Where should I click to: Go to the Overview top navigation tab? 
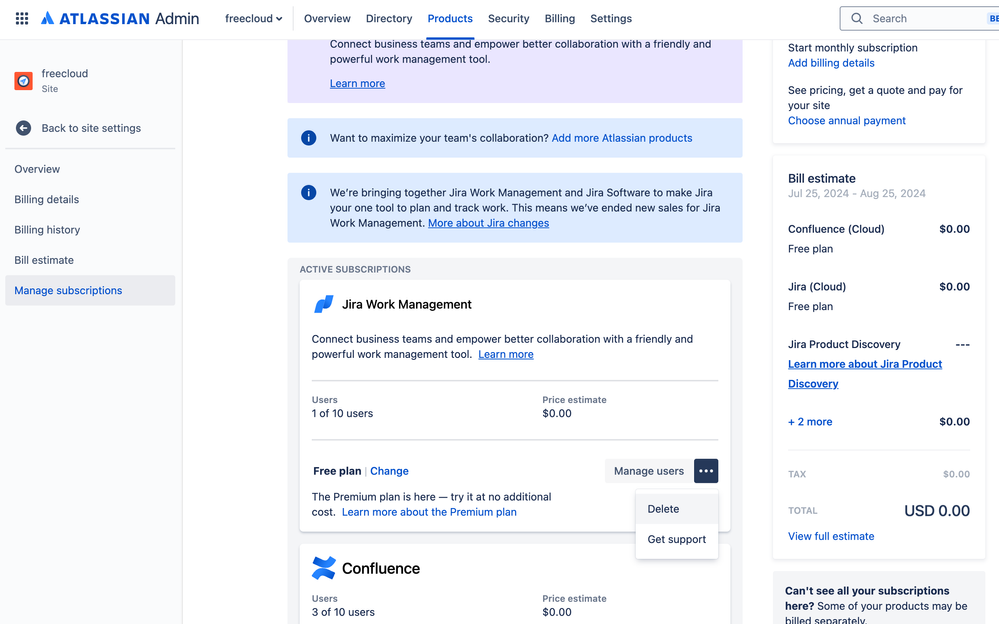point(327,18)
